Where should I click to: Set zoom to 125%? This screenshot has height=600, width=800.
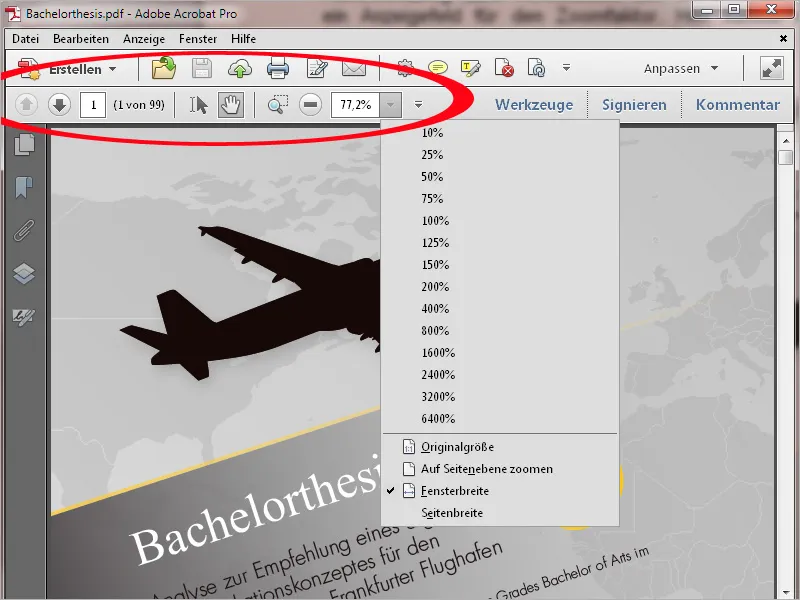[500, 243]
